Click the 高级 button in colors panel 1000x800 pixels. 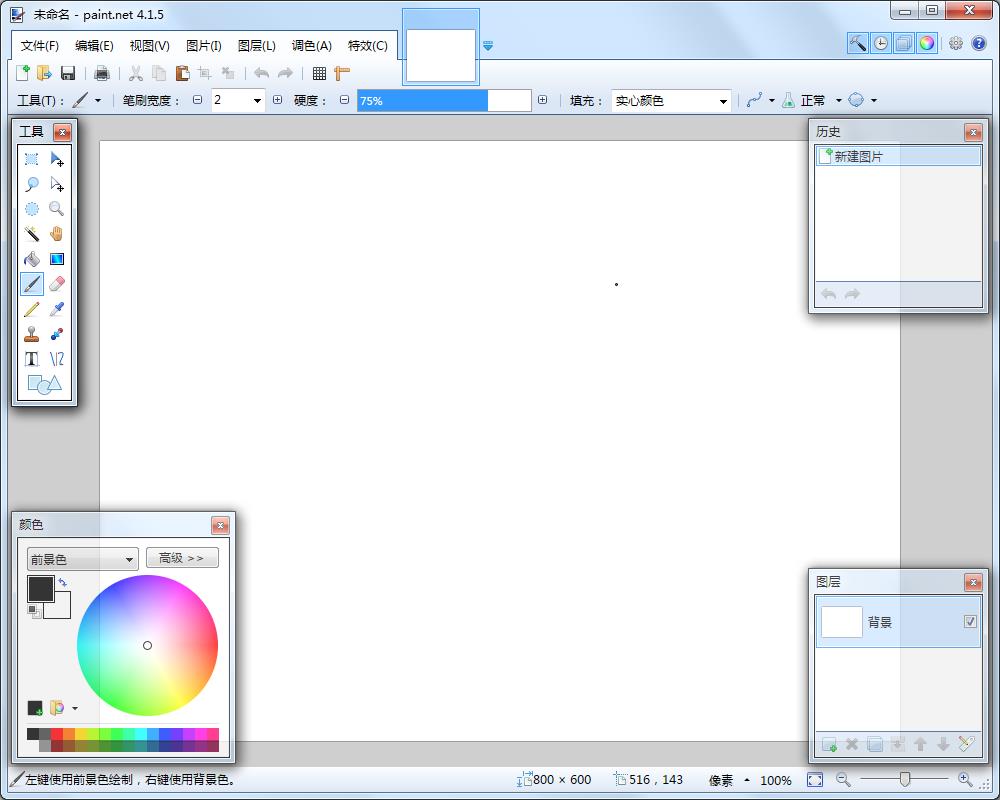(181, 557)
